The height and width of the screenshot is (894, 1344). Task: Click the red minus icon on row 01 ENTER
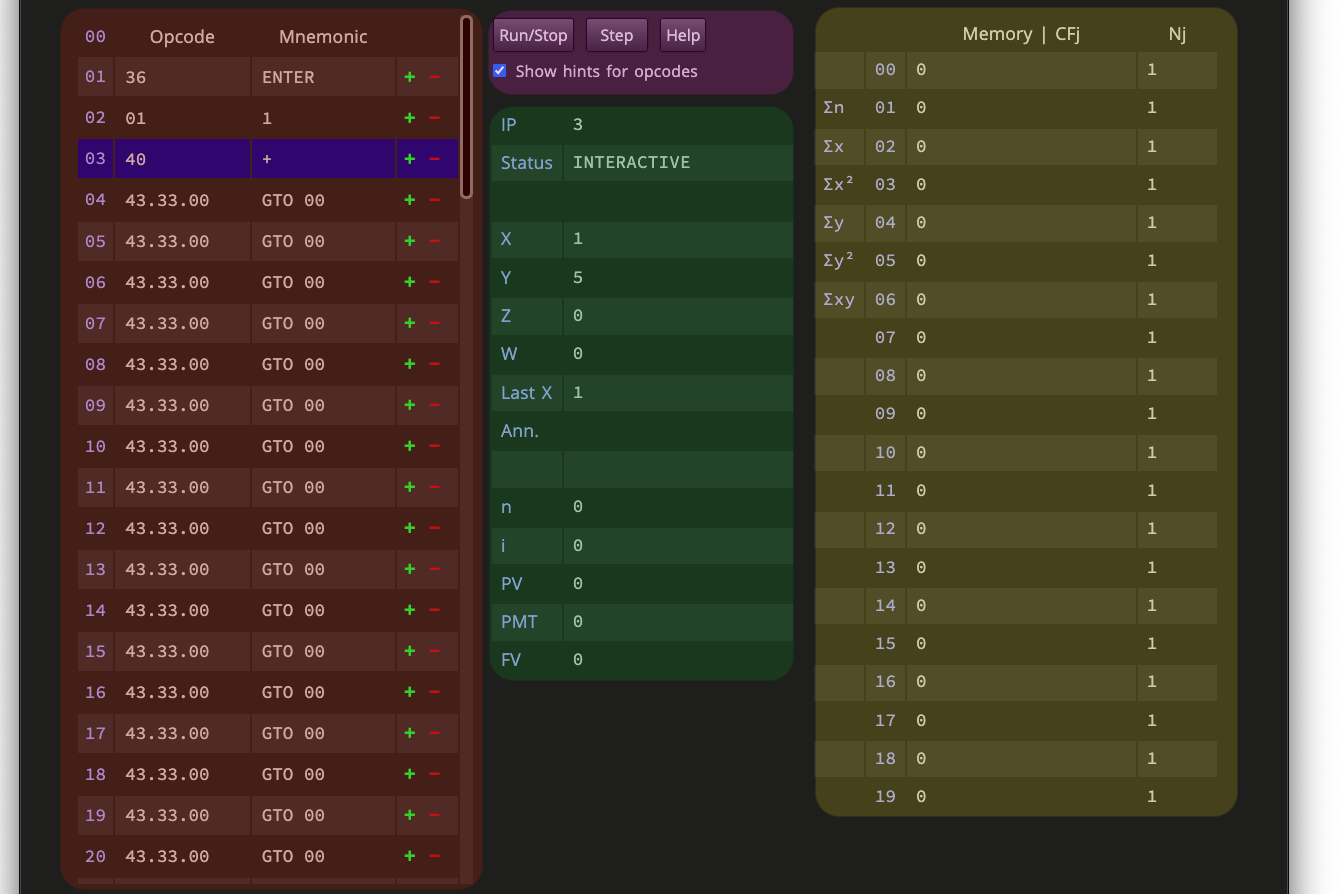[434, 77]
